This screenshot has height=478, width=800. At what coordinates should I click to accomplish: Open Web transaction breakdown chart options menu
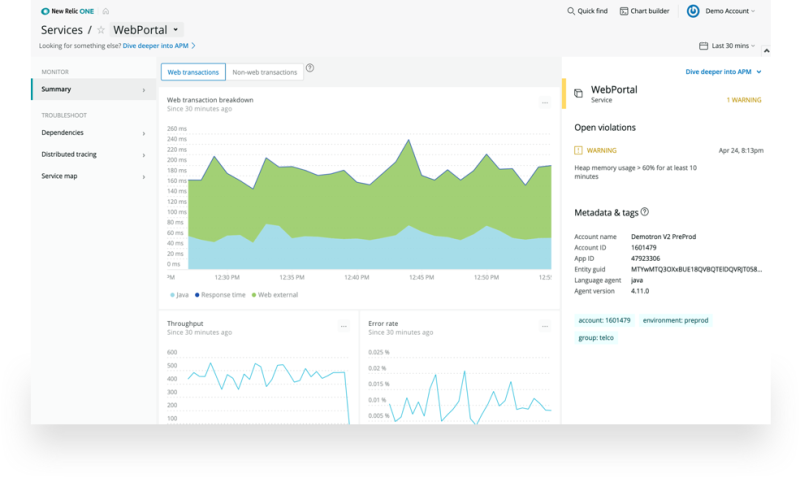pos(545,103)
